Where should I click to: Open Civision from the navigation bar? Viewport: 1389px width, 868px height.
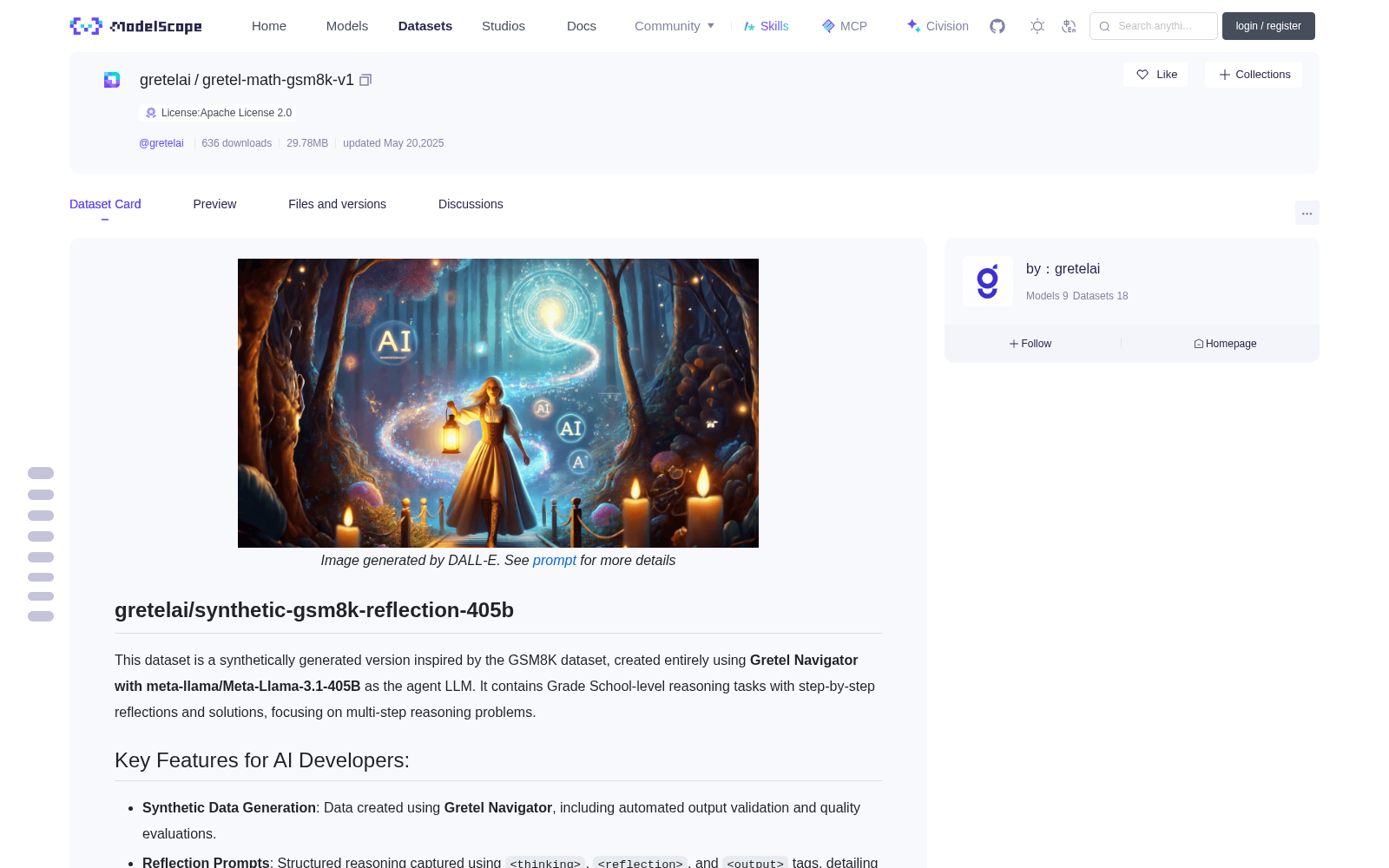click(x=938, y=26)
